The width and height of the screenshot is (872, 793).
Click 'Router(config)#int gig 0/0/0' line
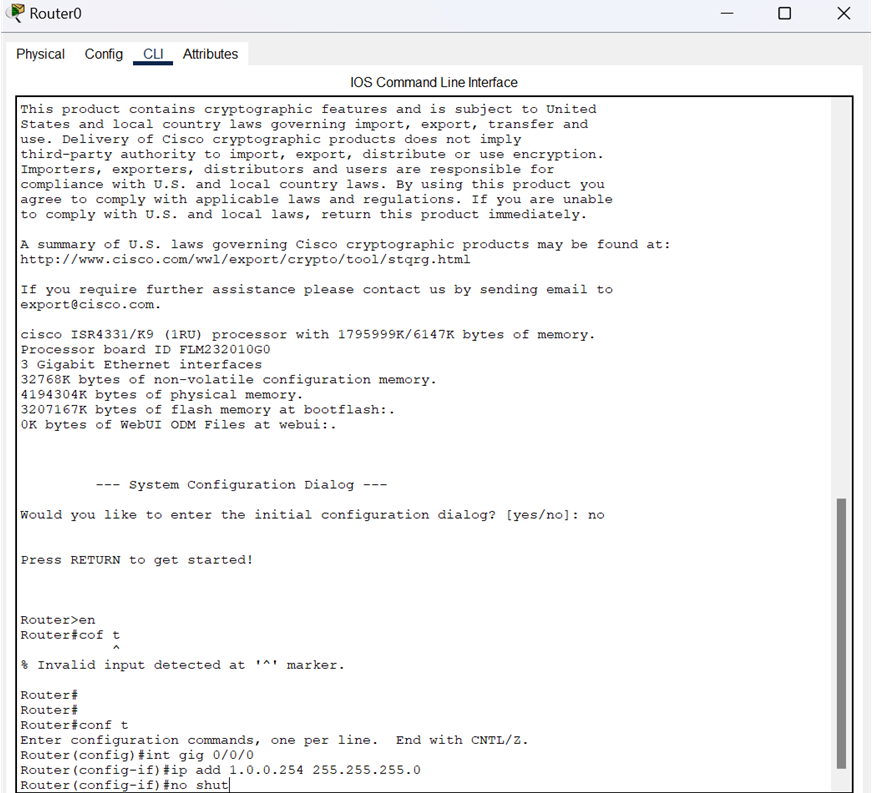point(137,755)
